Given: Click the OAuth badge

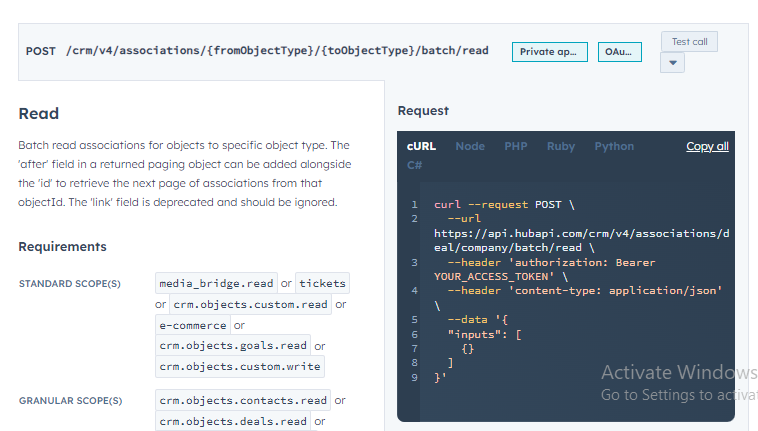Looking at the screenshot, I should [620, 52].
